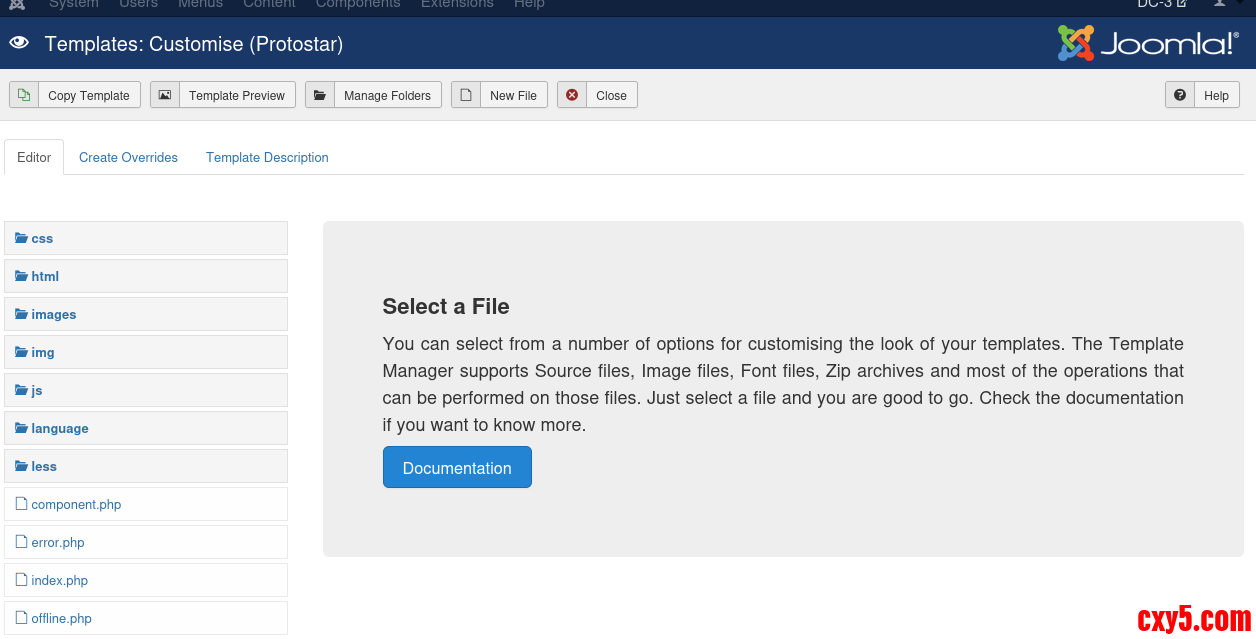Click the eye icon beside Templates title
Viewport: 1256px width, 639px height.
click(19, 43)
